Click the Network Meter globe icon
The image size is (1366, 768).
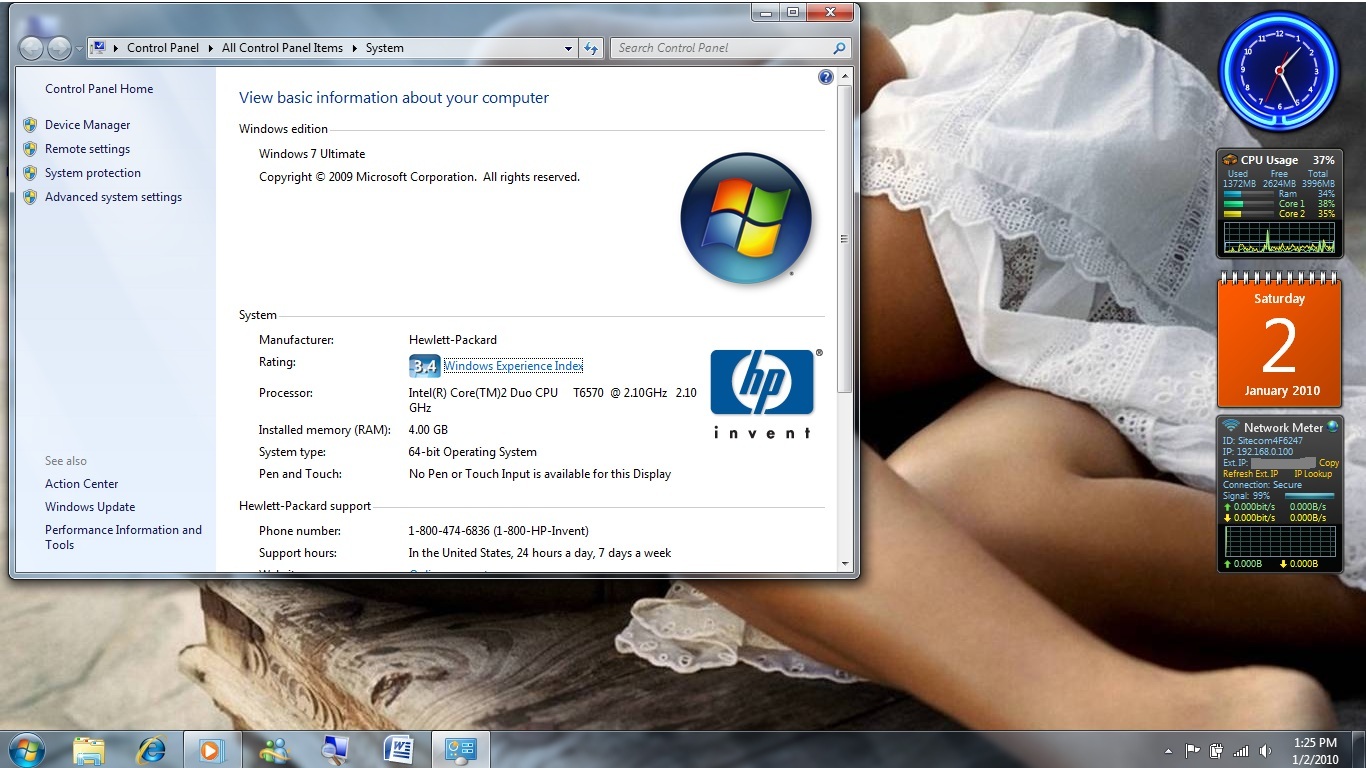click(x=1332, y=427)
